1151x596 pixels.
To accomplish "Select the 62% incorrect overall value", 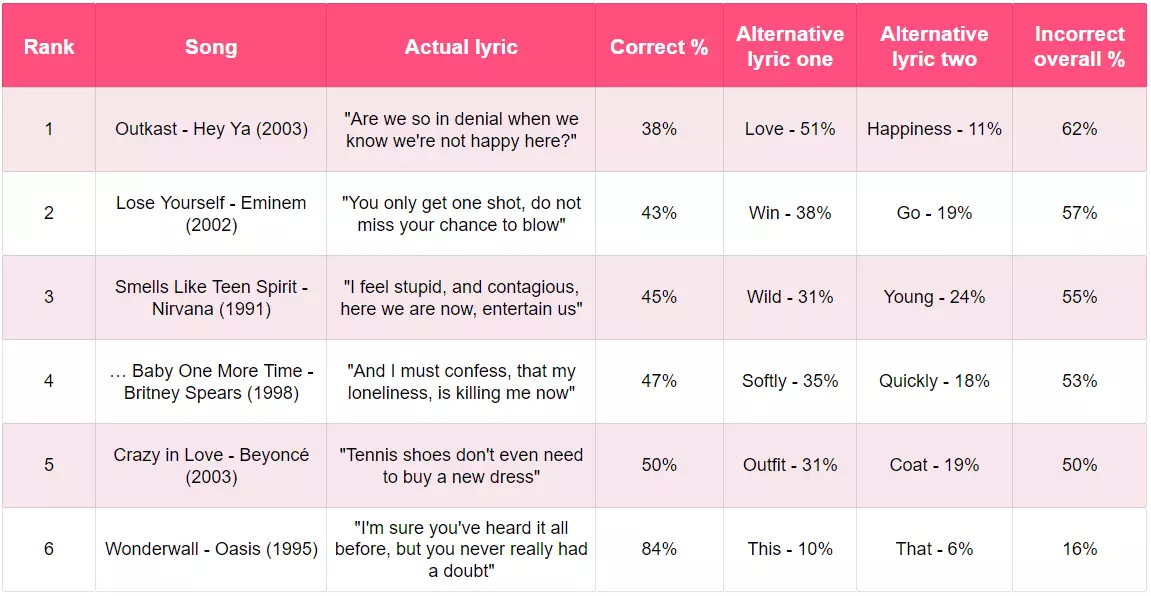I will pyautogui.click(x=1079, y=129).
